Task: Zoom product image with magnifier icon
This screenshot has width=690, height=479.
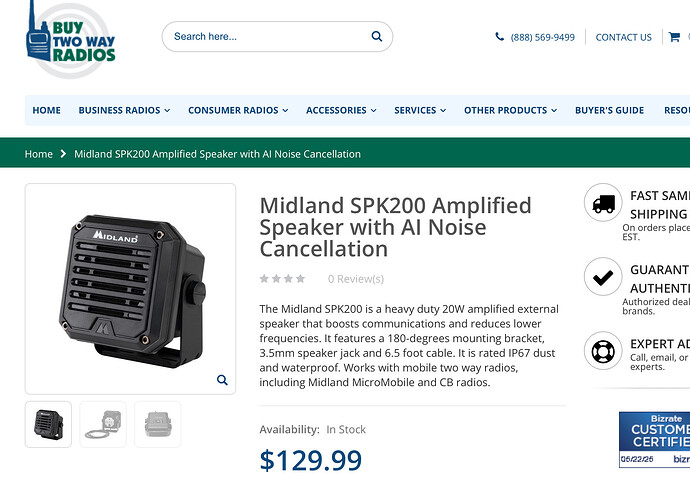Action: point(222,380)
